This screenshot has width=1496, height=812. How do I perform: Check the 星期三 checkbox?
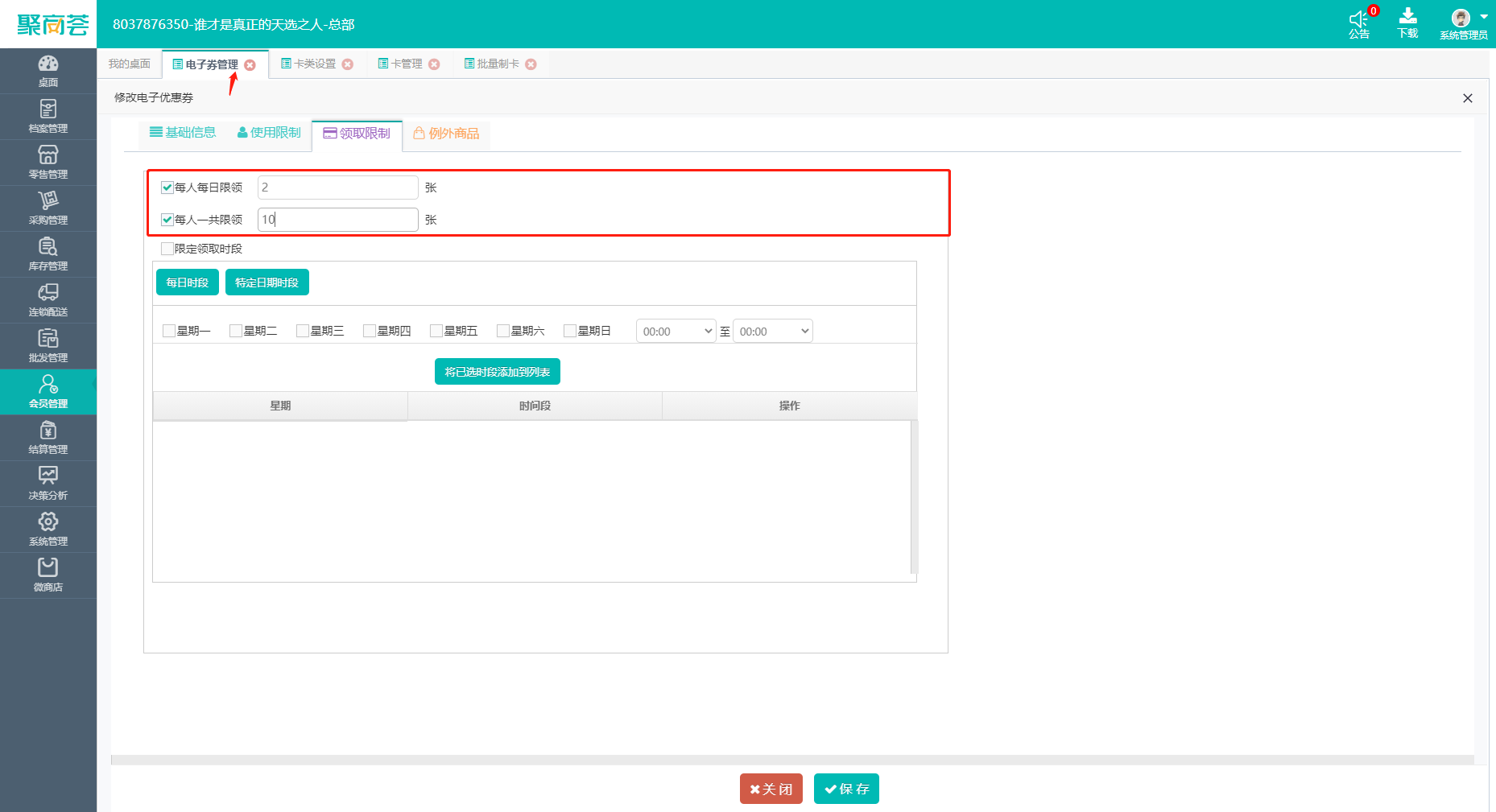click(x=303, y=331)
